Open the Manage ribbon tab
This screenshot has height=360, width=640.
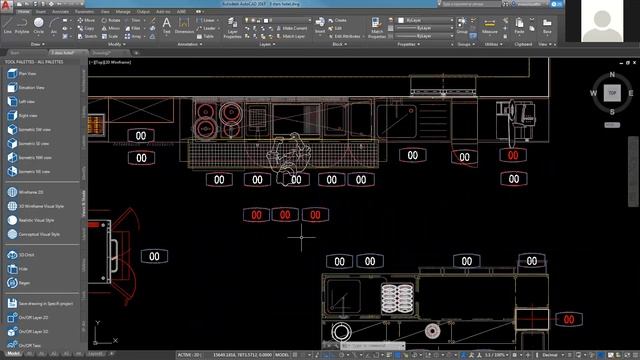coord(123,12)
